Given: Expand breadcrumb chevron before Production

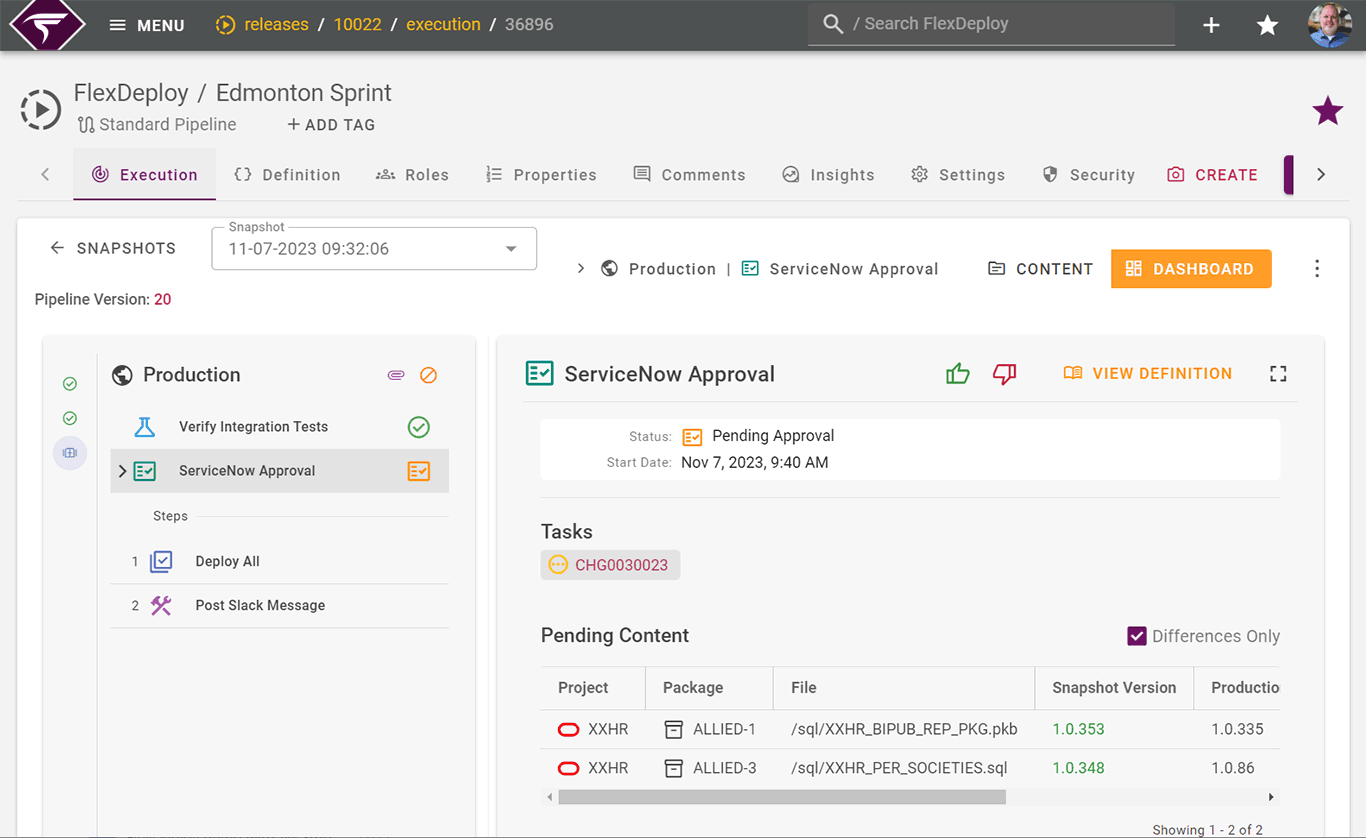Looking at the screenshot, I should pyautogui.click(x=580, y=268).
